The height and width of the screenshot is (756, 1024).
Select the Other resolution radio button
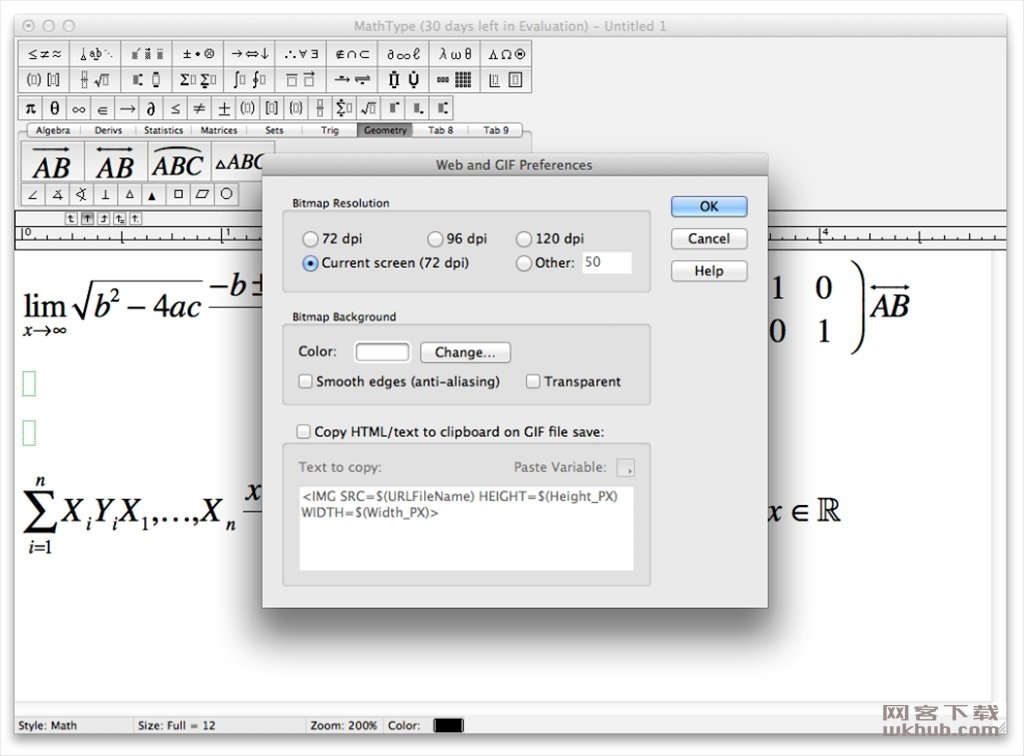(524, 263)
